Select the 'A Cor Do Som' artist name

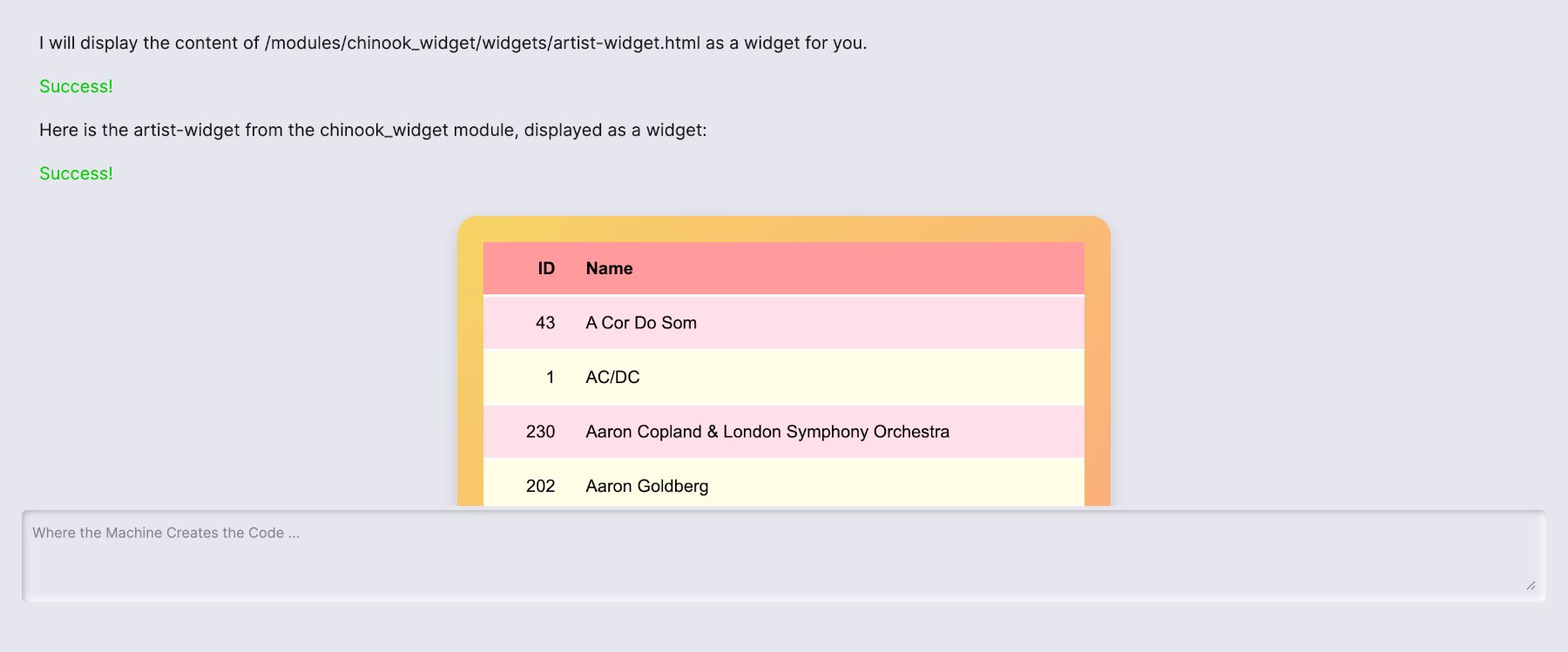click(641, 323)
